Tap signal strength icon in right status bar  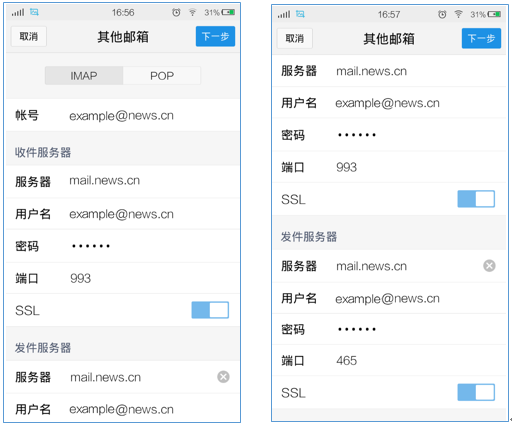284,14
